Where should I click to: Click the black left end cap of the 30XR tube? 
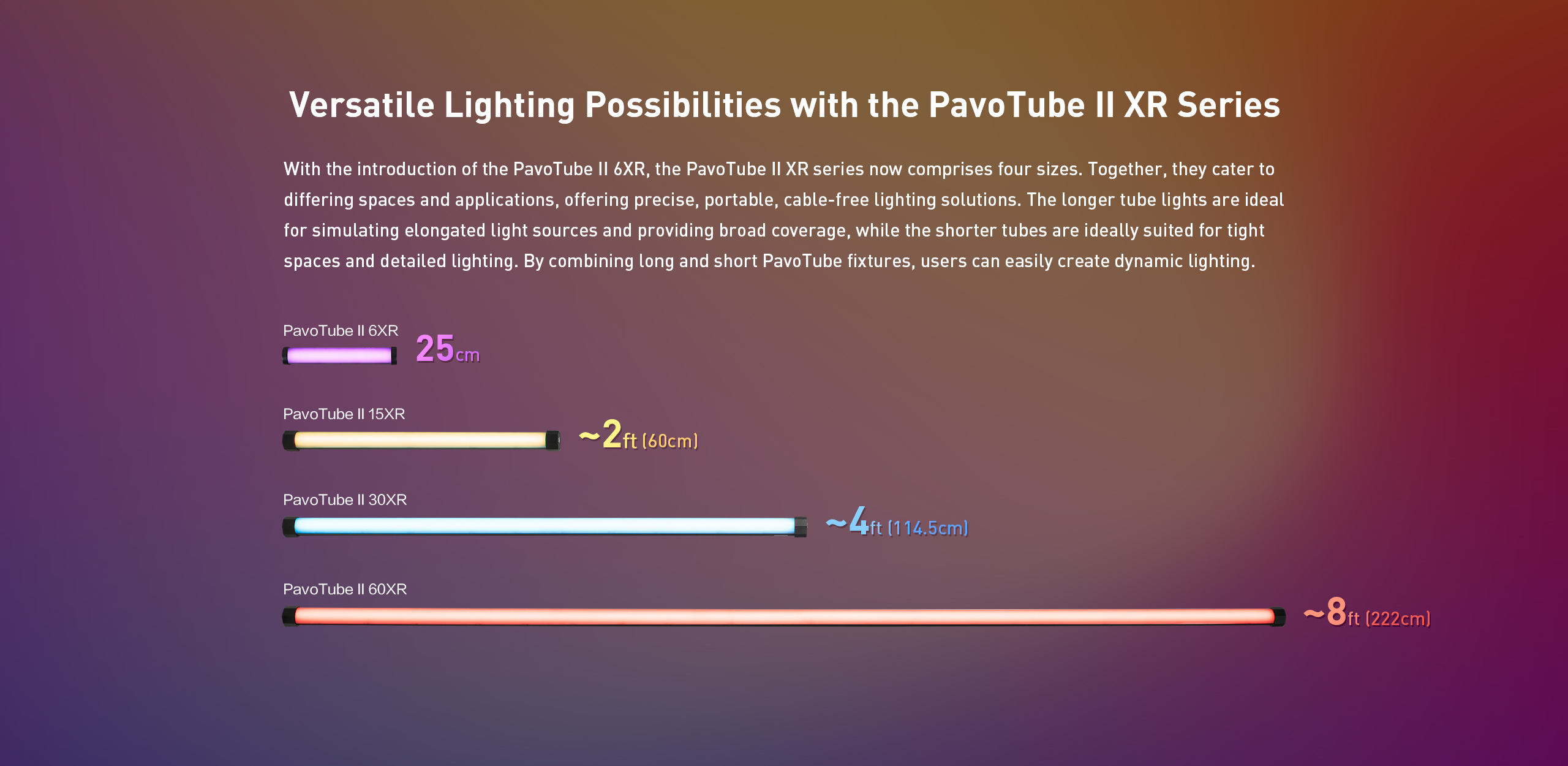click(x=288, y=526)
